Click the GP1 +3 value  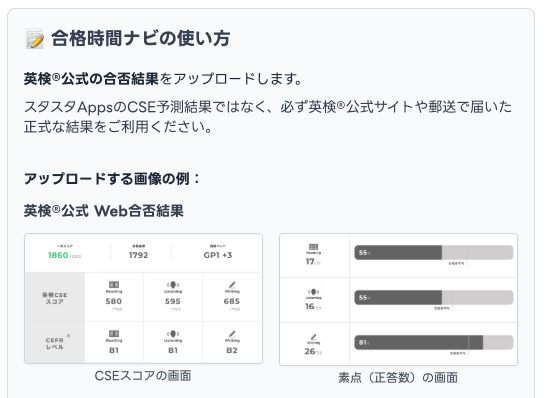[x=218, y=255]
